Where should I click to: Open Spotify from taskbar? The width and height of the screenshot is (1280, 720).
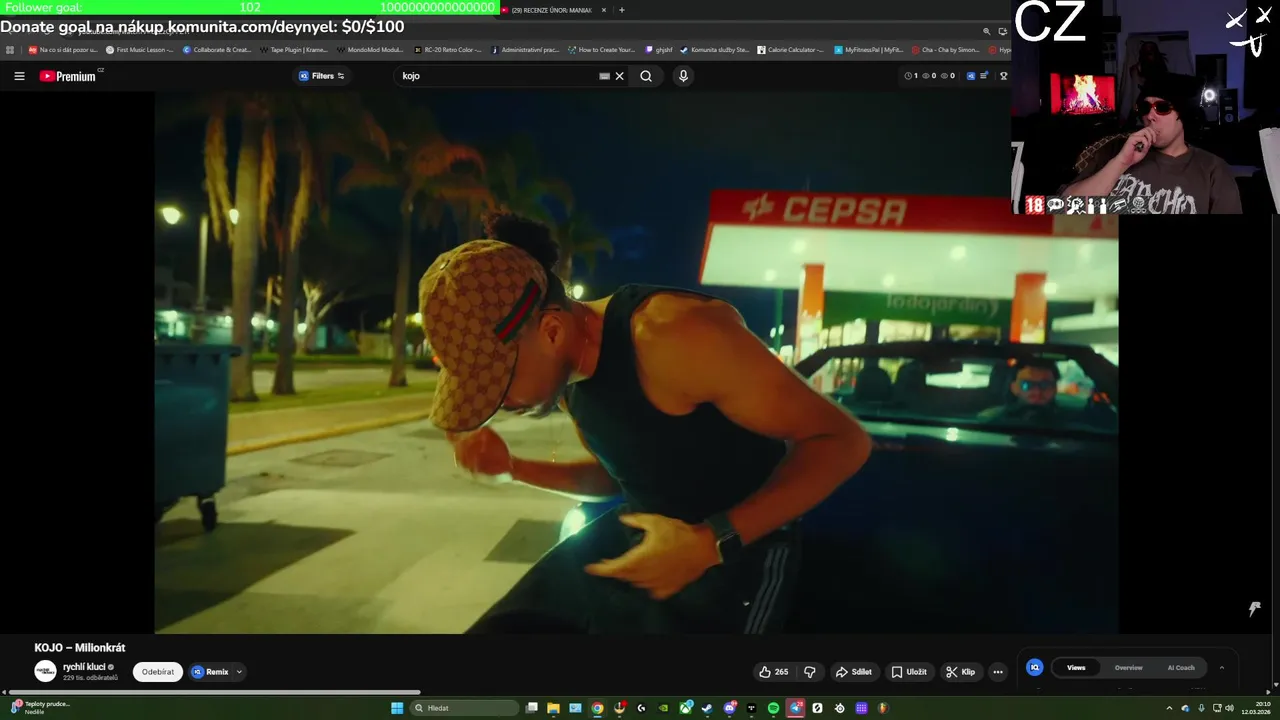click(x=773, y=708)
